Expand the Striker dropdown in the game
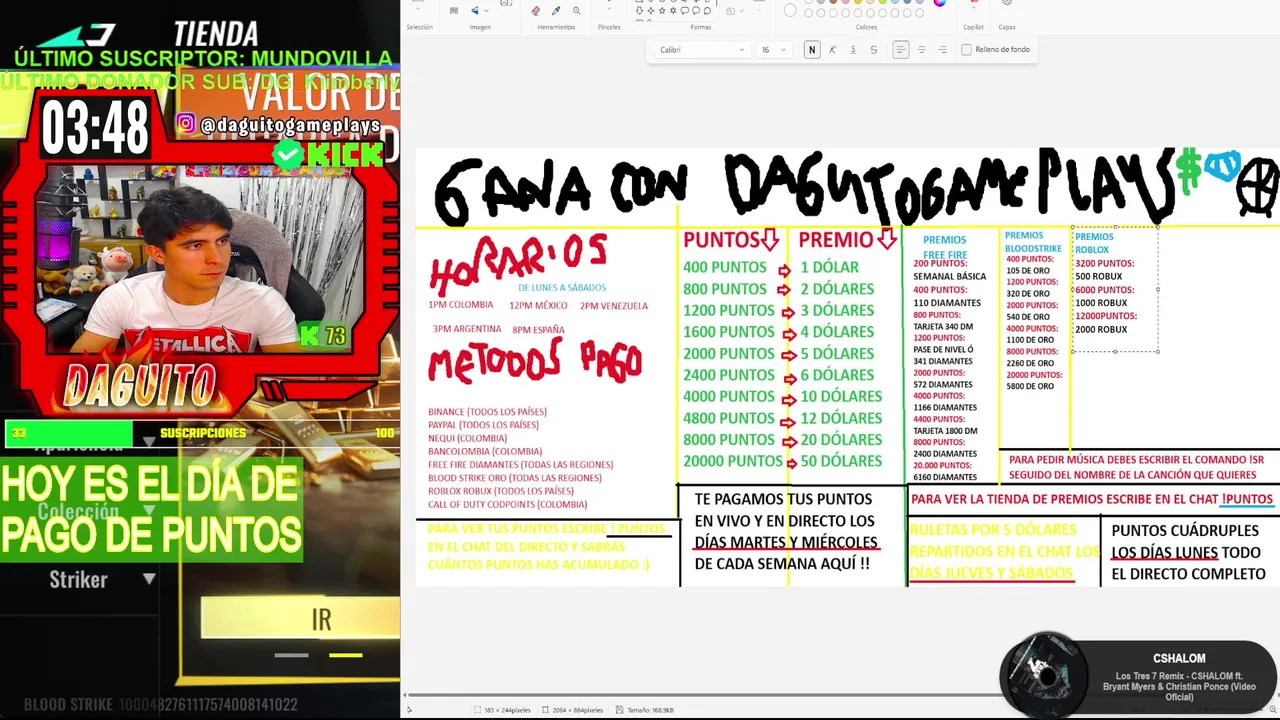1280x720 pixels. 149,579
